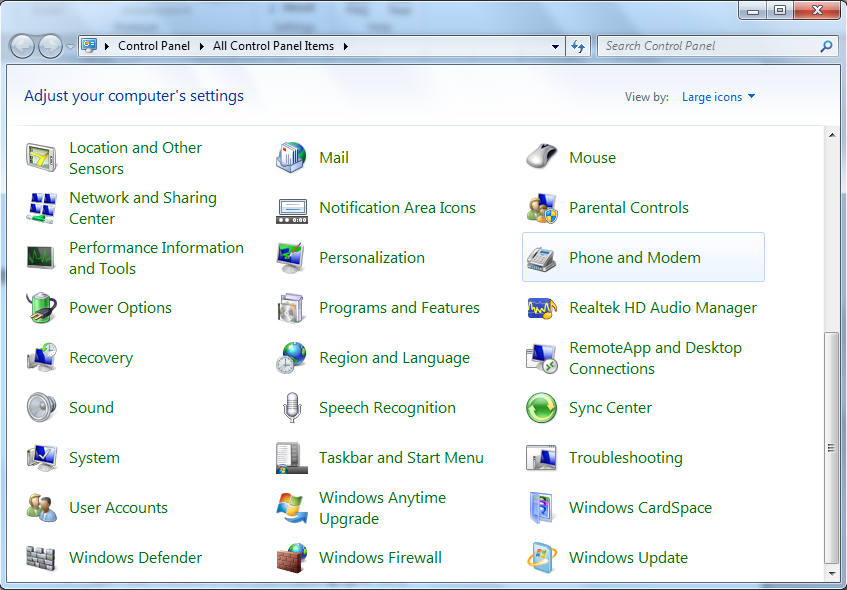The image size is (847, 590).
Task: Open the View by Large icons dropdown
Action: click(718, 97)
